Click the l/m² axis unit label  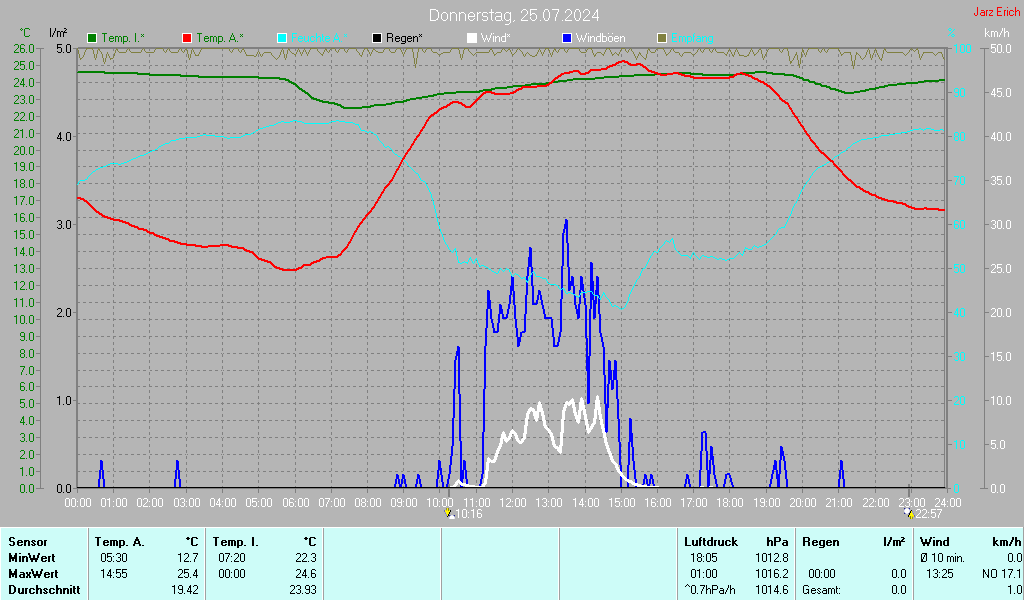point(58,33)
